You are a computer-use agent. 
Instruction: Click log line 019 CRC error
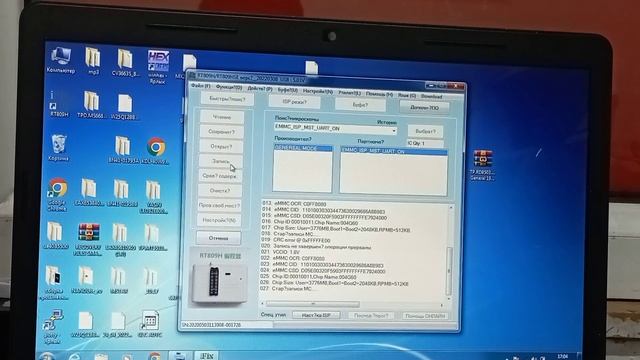296,240
